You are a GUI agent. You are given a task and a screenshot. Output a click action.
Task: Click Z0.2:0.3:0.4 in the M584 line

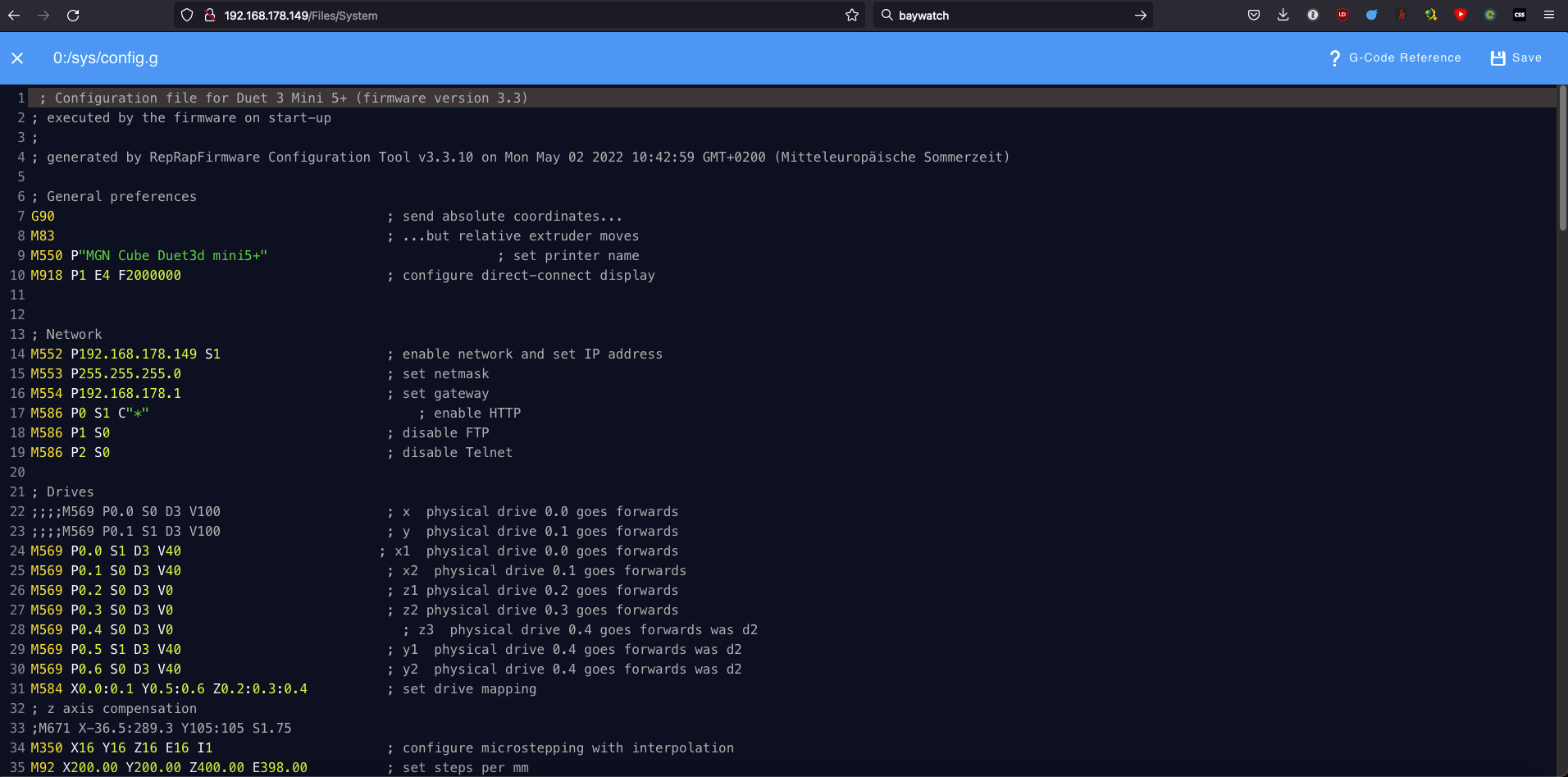pyautogui.click(x=261, y=689)
